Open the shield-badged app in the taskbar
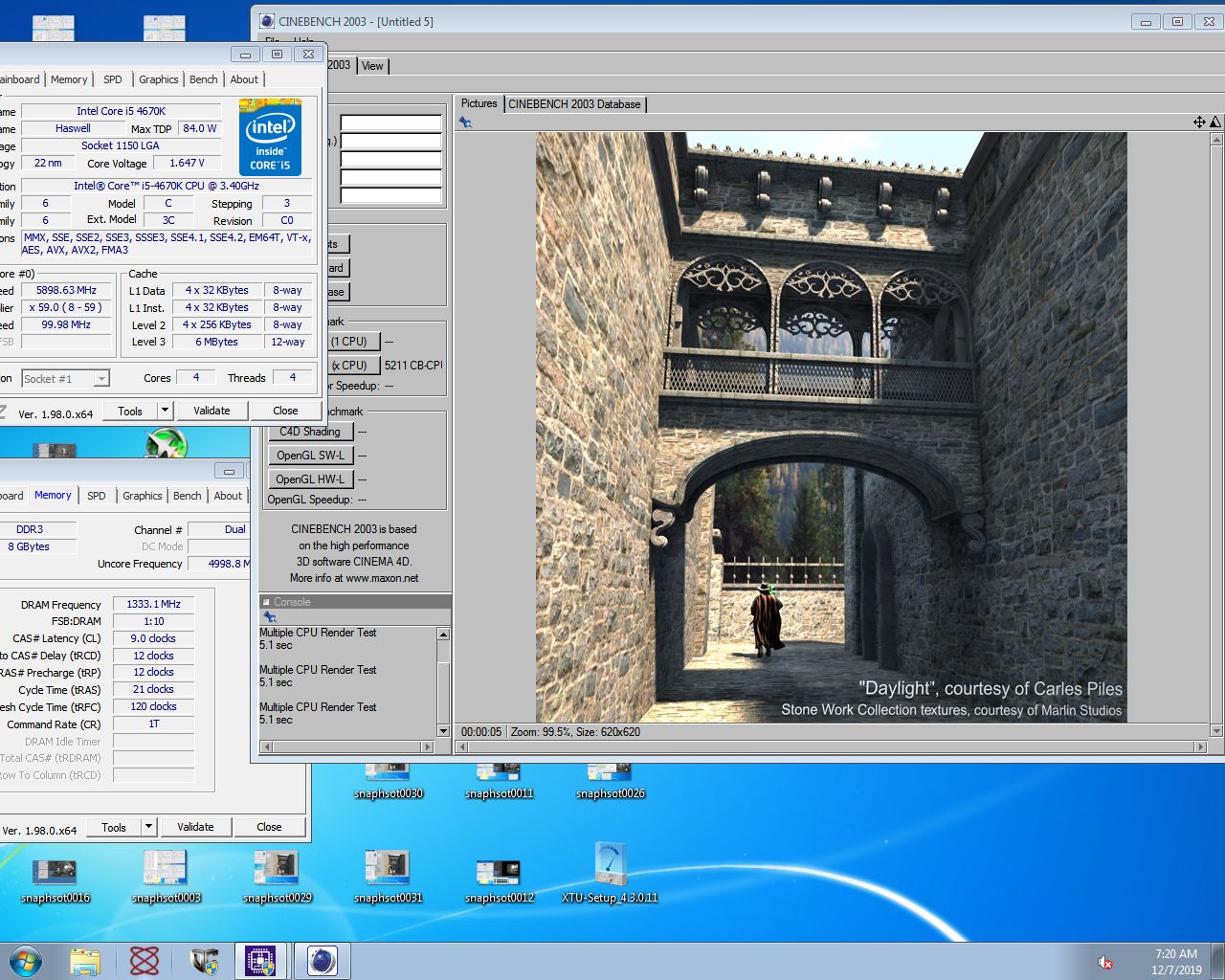Screen dimensions: 1225x980 [x=205, y=961]
